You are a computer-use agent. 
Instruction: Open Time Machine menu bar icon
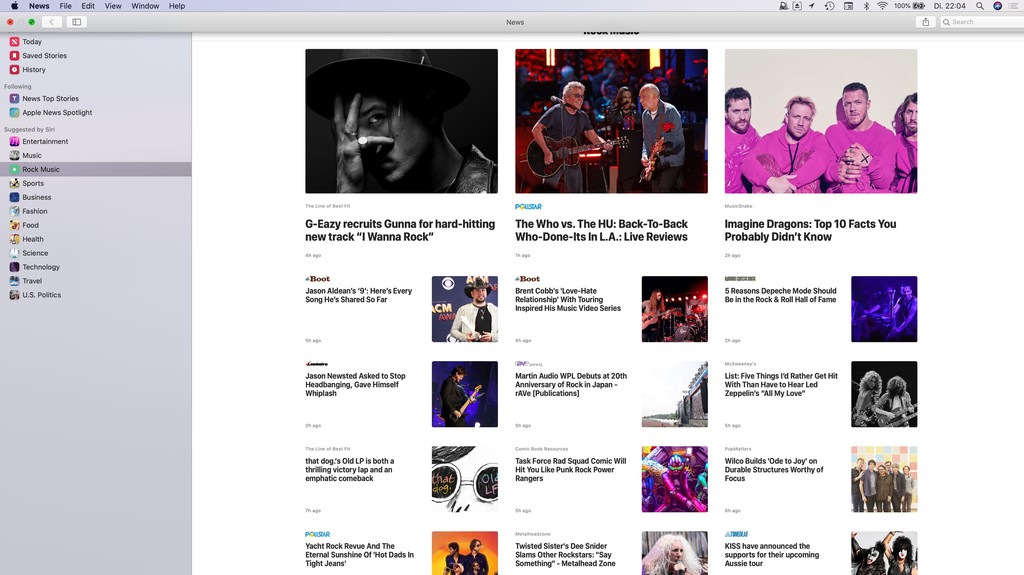click(829, 6)
